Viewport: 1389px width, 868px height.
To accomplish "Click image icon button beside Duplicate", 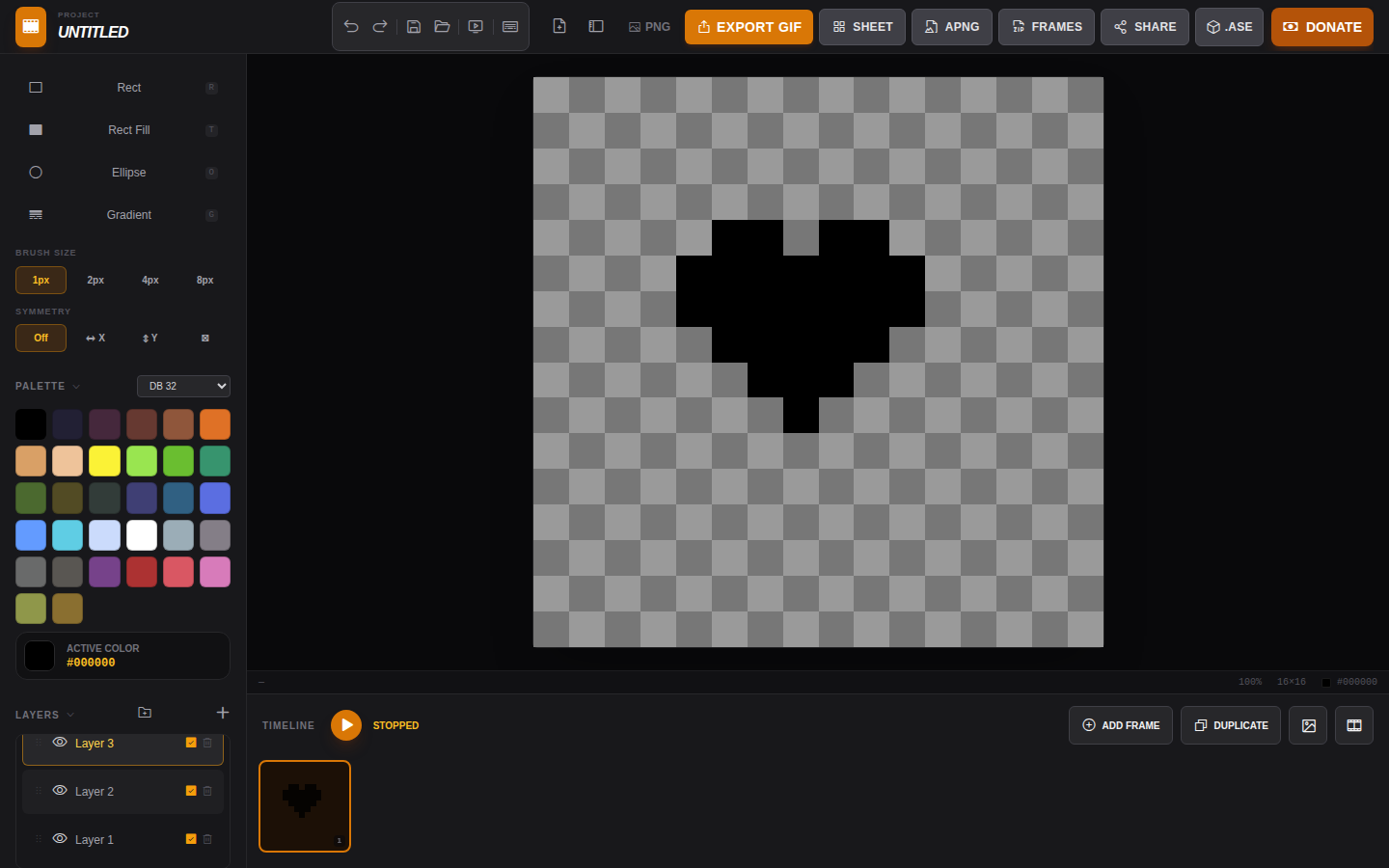I will tap(1309, 725).
